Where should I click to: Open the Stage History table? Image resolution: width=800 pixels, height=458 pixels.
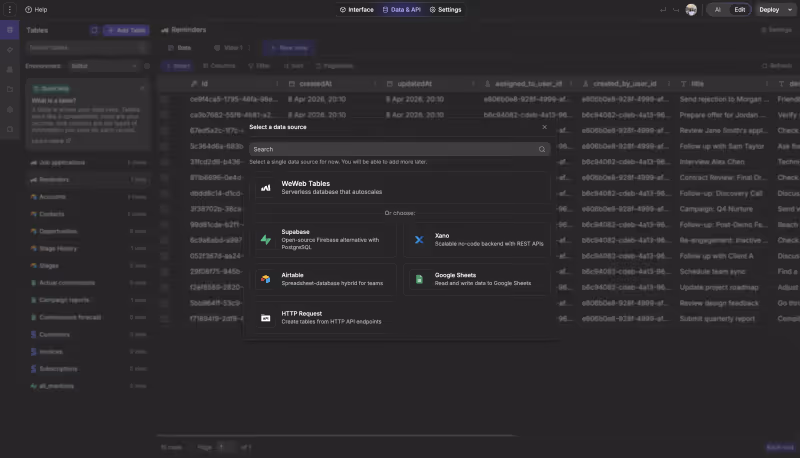88,248
